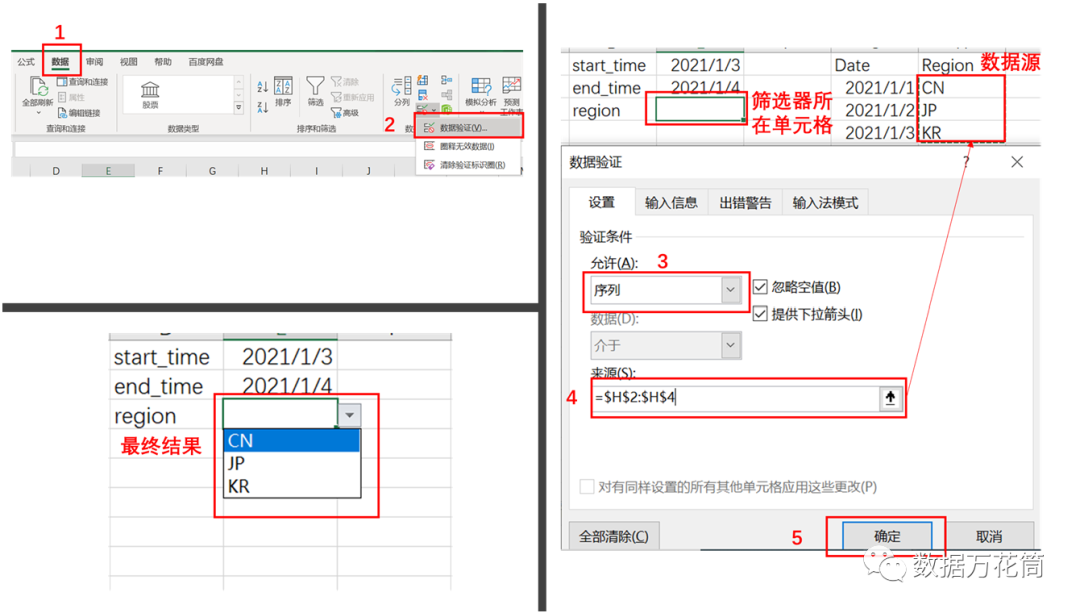Viewport: 1080px width, 613px height.
Task: Open the 视图 ribbon tab
Action: 129,62
